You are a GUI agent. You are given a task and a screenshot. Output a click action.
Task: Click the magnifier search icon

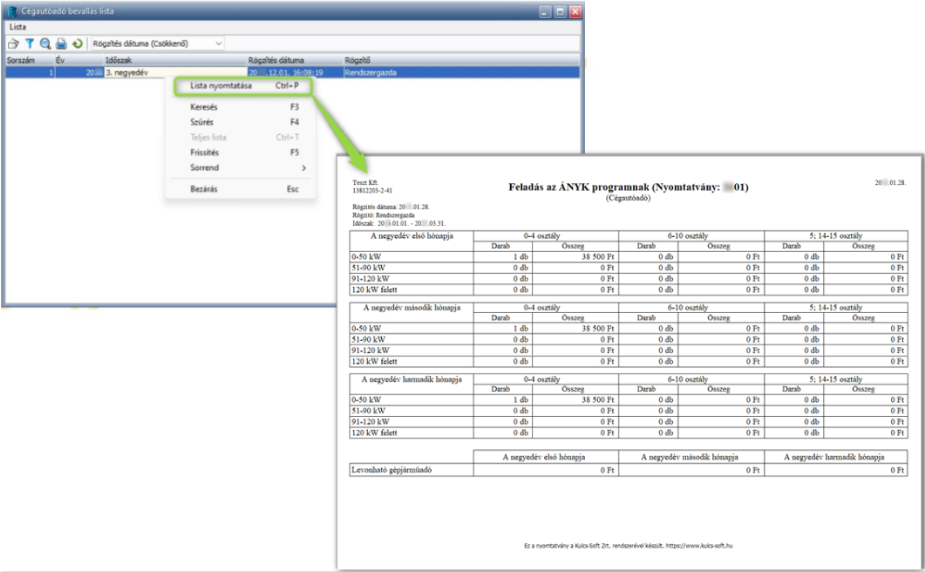(x=45, y=44)
